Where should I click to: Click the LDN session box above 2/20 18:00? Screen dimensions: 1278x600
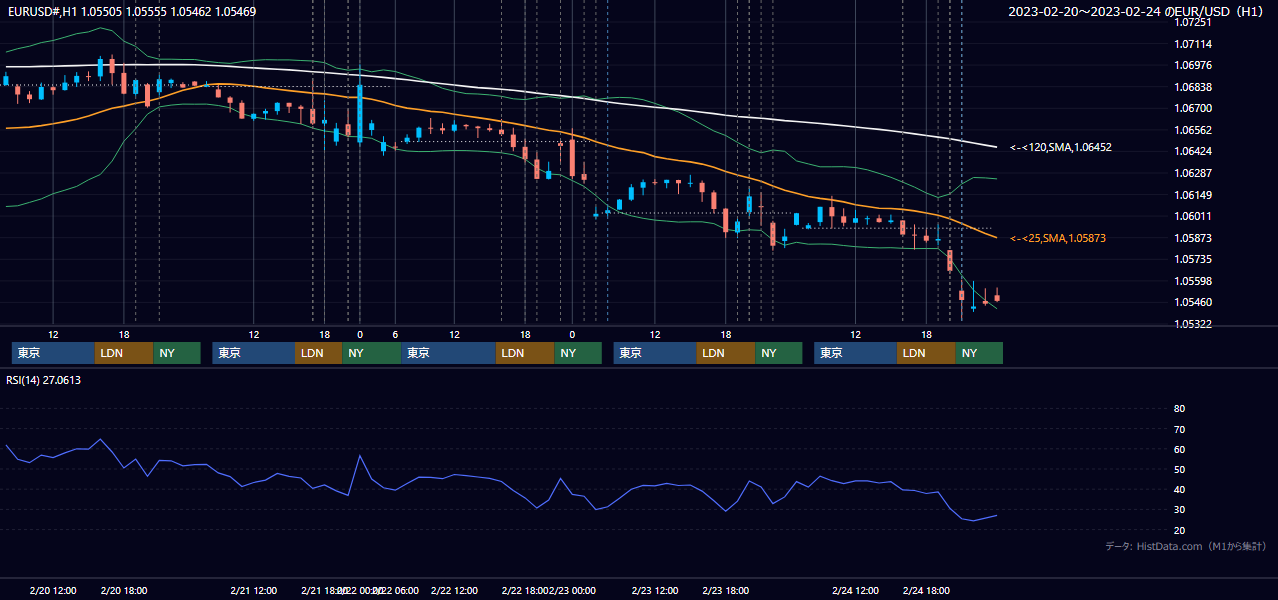click(124, 353)
